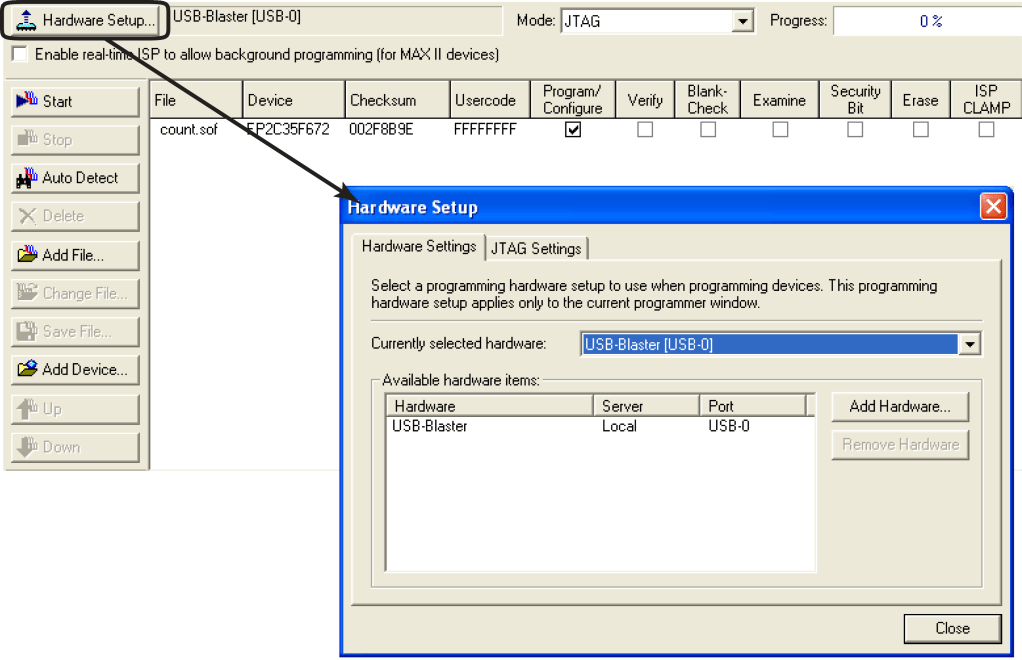Open the Add File folder icon
Viewport: 1022px width, 660px height.
(x=27, y=255)
